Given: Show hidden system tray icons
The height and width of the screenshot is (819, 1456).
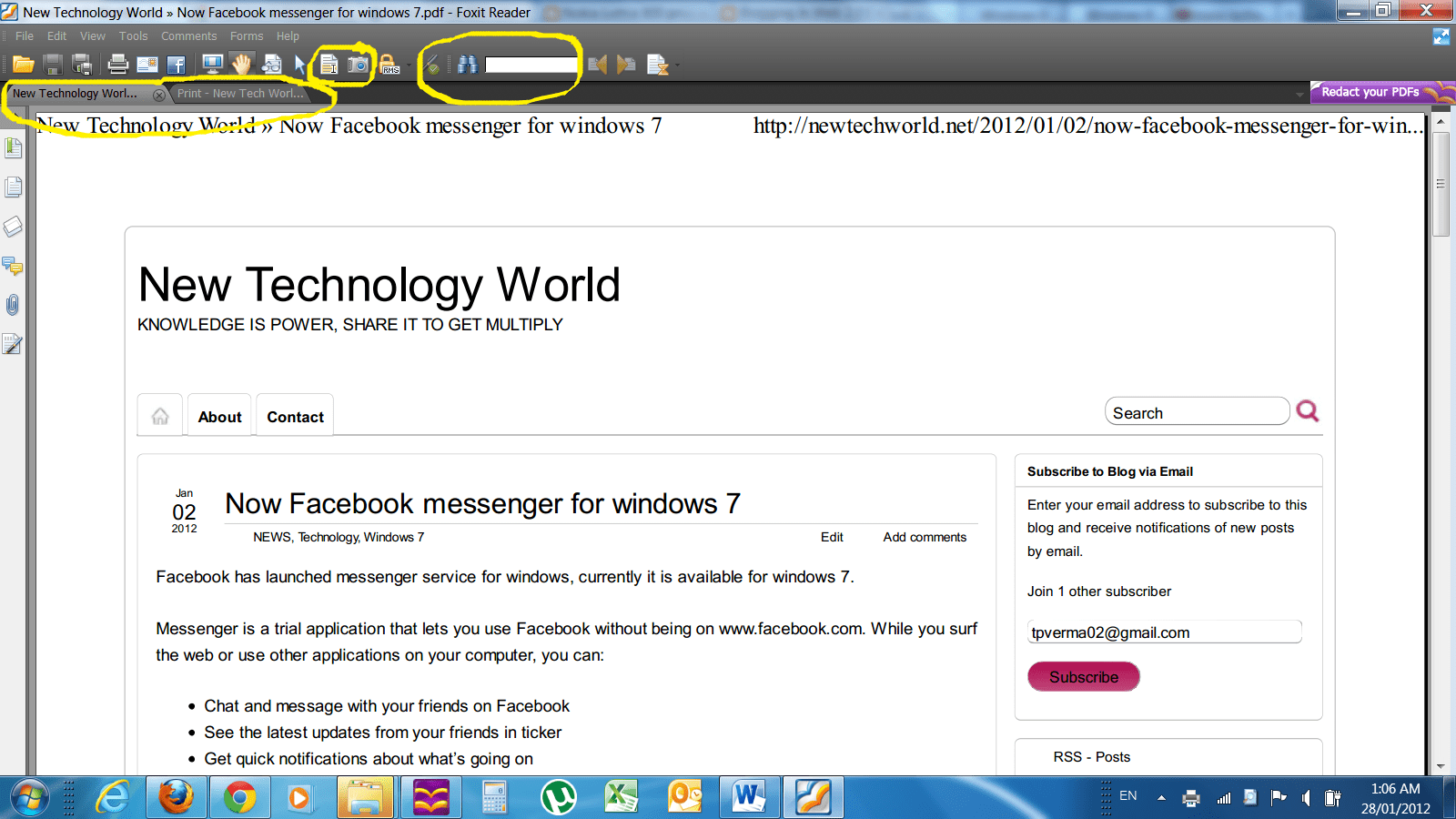Looking at the screenshot, I should click(1161, 798).
